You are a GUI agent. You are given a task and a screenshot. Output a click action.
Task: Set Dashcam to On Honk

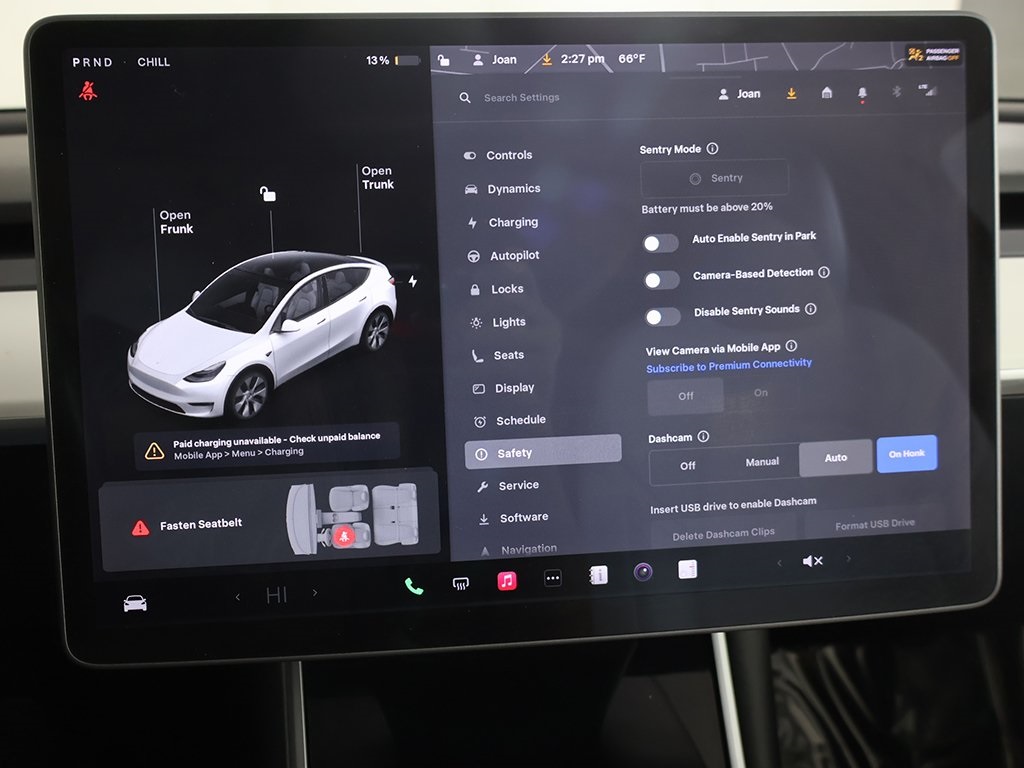point(905,453)
